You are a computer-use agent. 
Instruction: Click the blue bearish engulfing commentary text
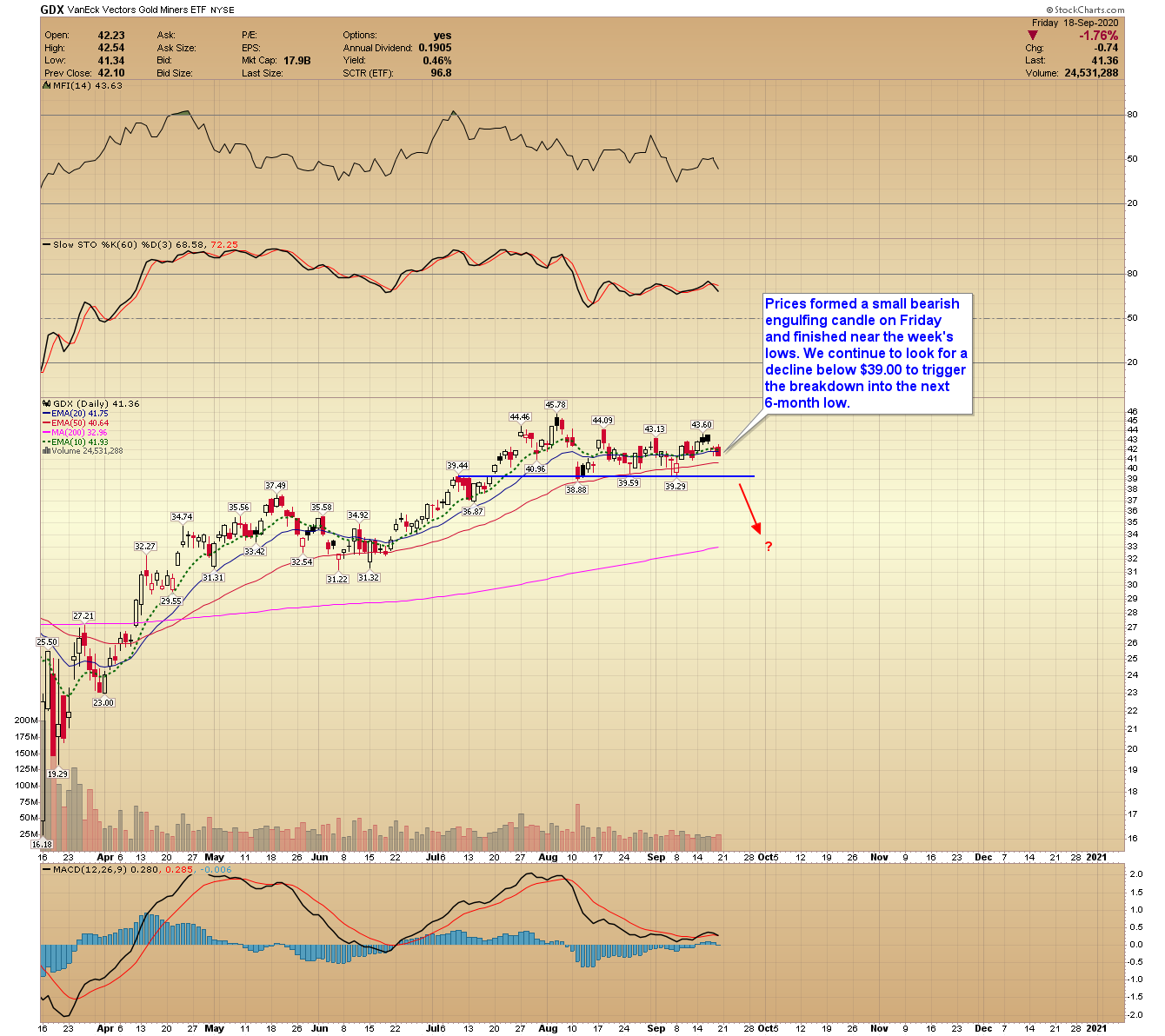pyautogui.click(x=866, y=353)
